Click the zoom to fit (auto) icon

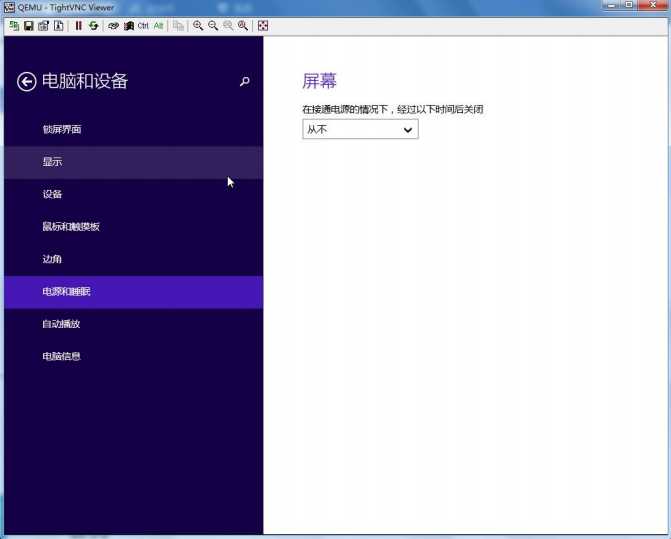point(243,26)
